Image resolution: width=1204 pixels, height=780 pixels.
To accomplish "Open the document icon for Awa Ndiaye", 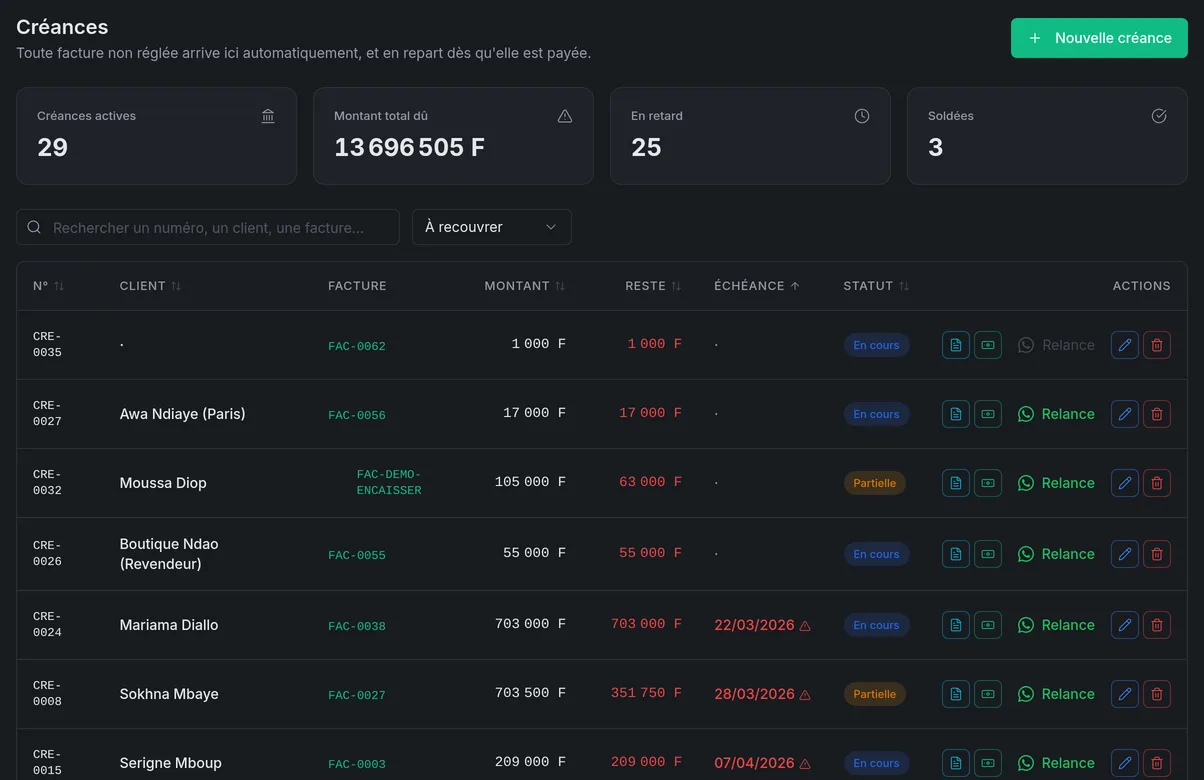I will pos(956,414).
